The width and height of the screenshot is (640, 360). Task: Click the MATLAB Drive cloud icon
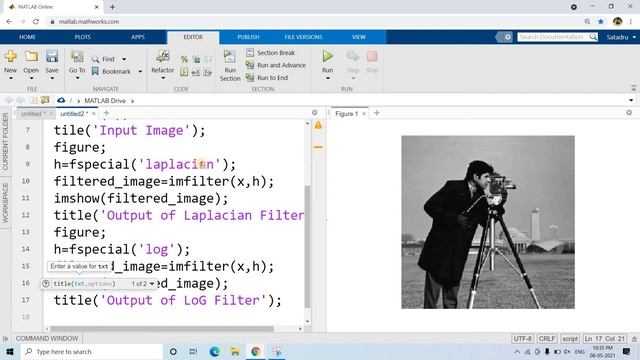[x=61, y=100]
